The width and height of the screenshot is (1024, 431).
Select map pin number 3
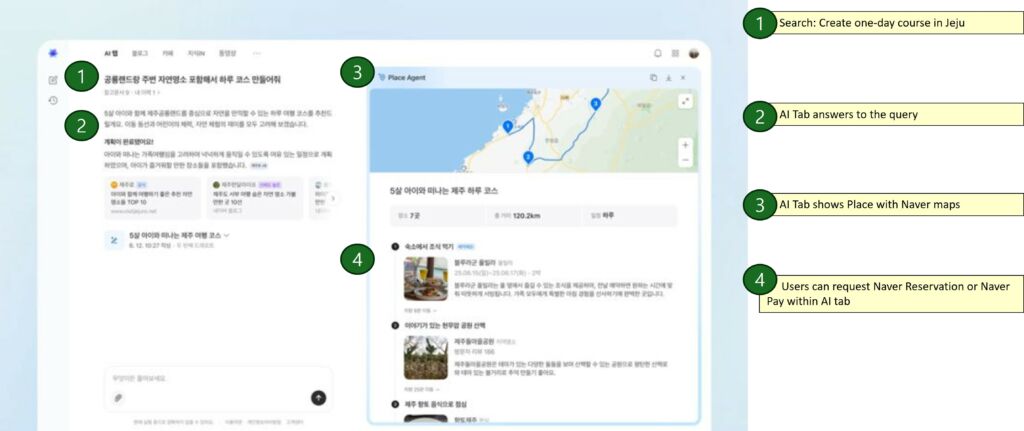[x=595, y=104]
